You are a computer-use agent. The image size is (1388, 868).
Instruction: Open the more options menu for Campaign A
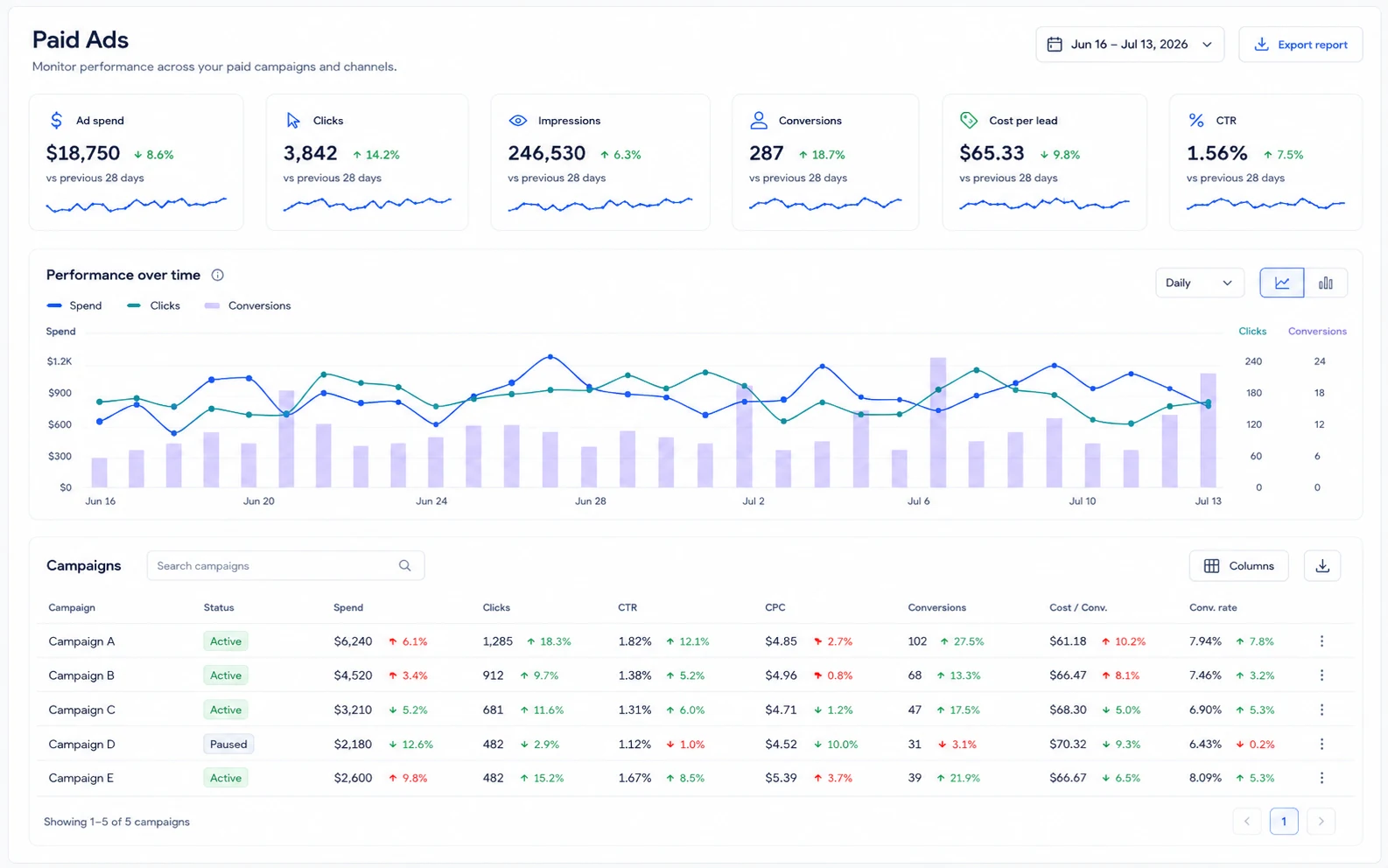pyautogui.click(x=1321, y=641)
